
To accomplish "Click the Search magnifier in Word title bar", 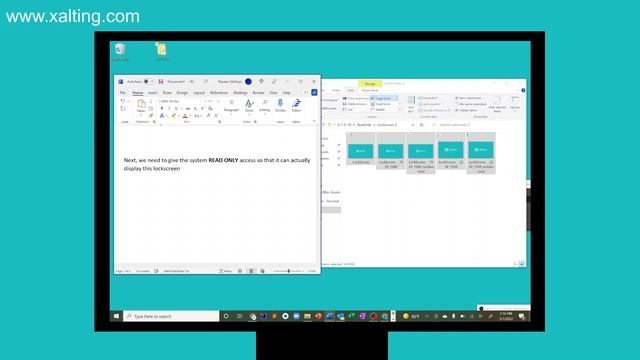I will click(x=206, y=82).
